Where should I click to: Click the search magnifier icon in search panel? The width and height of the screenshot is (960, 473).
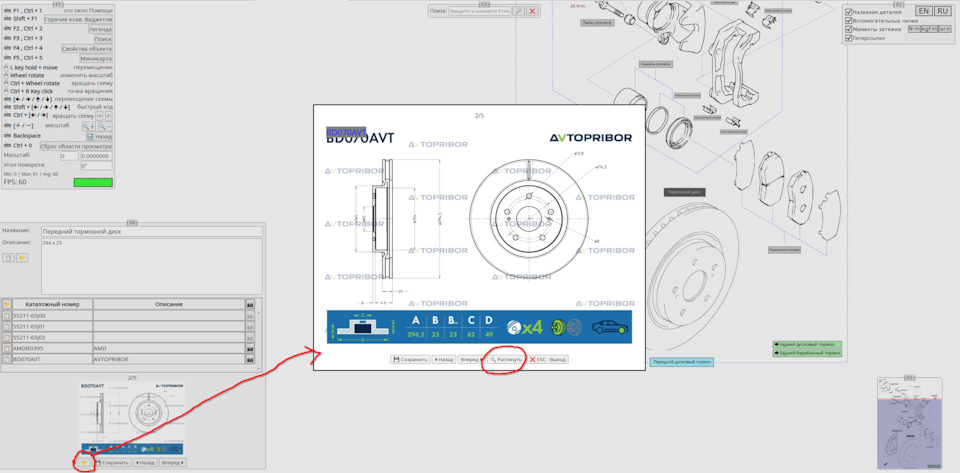[x=518, y=11]
